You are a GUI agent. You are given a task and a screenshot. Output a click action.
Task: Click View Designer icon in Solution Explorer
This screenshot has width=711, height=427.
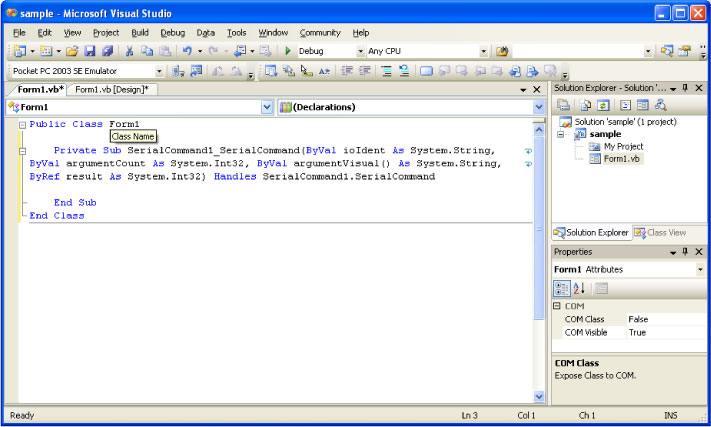tap(643, 105)
